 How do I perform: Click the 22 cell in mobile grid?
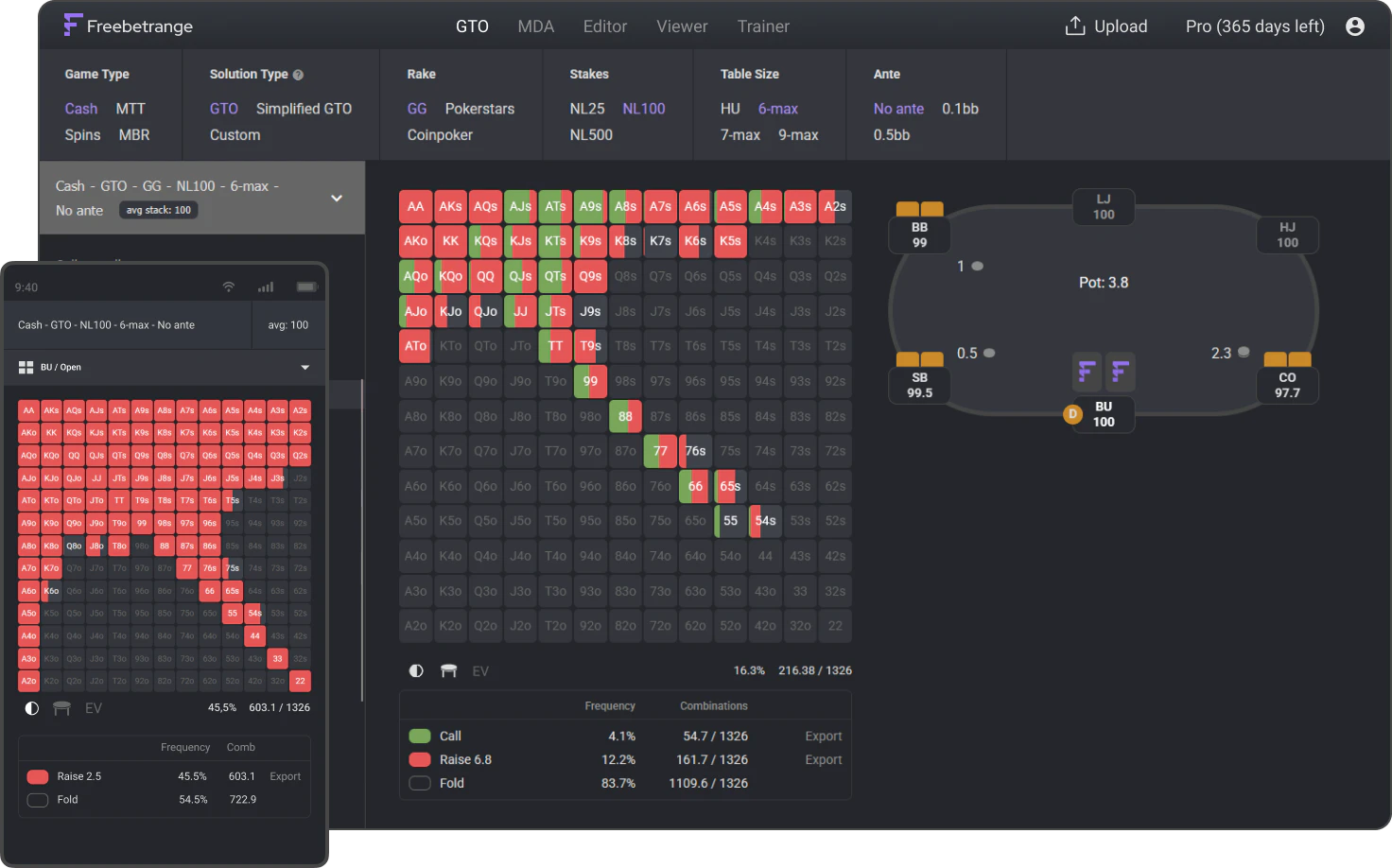point(300,681)
